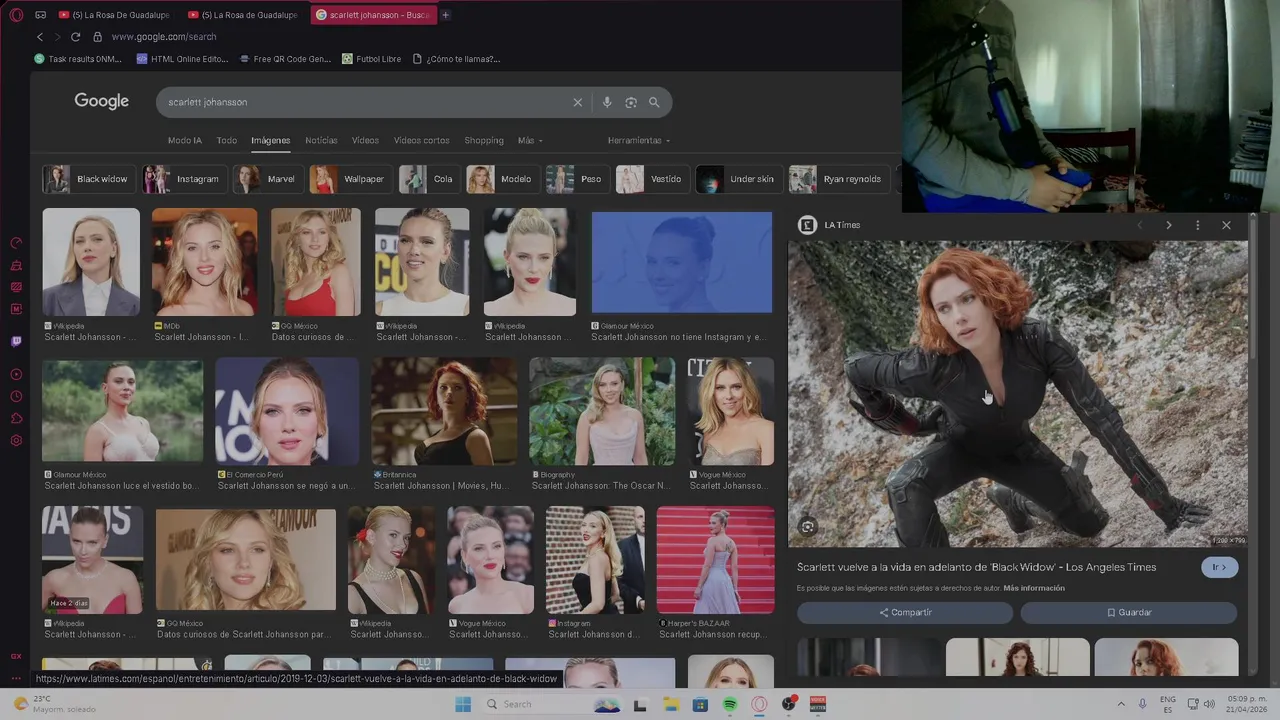
Task: Show hidden system tray icons chevron
Action: coord(1121,704)
